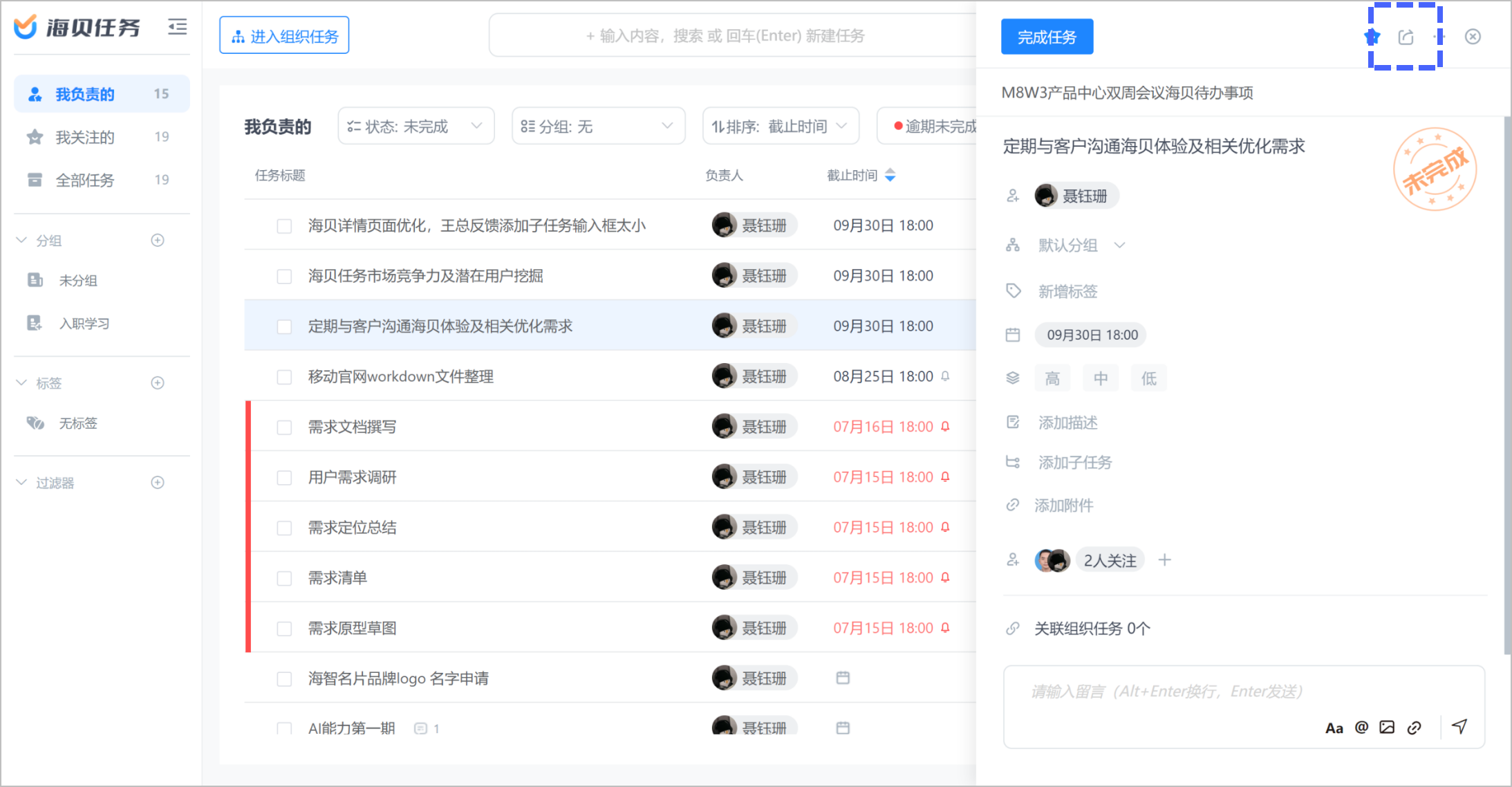Close the task detail panel
Image resolution: width=1512 pixels, height=787 pixels.
(x=1473, y=37)
